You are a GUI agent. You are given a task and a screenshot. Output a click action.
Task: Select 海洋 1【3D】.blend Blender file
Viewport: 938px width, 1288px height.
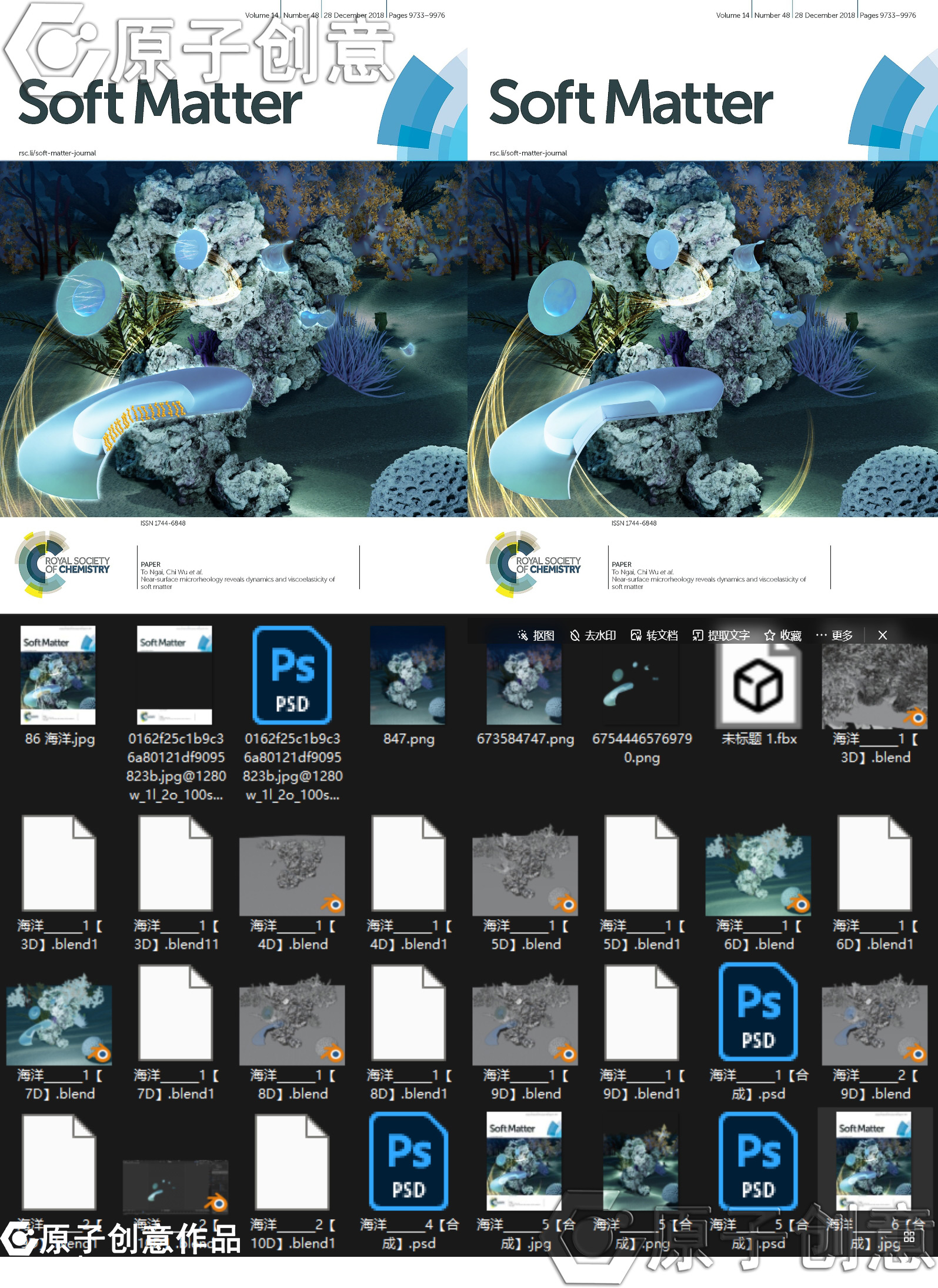pyautogui.click(x=874, y=685)
